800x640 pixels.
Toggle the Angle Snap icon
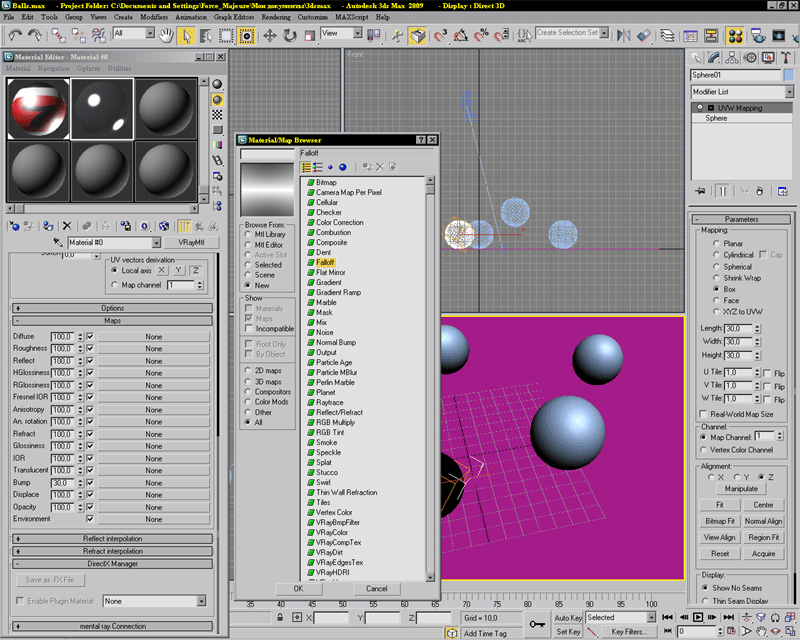(461, 36)
